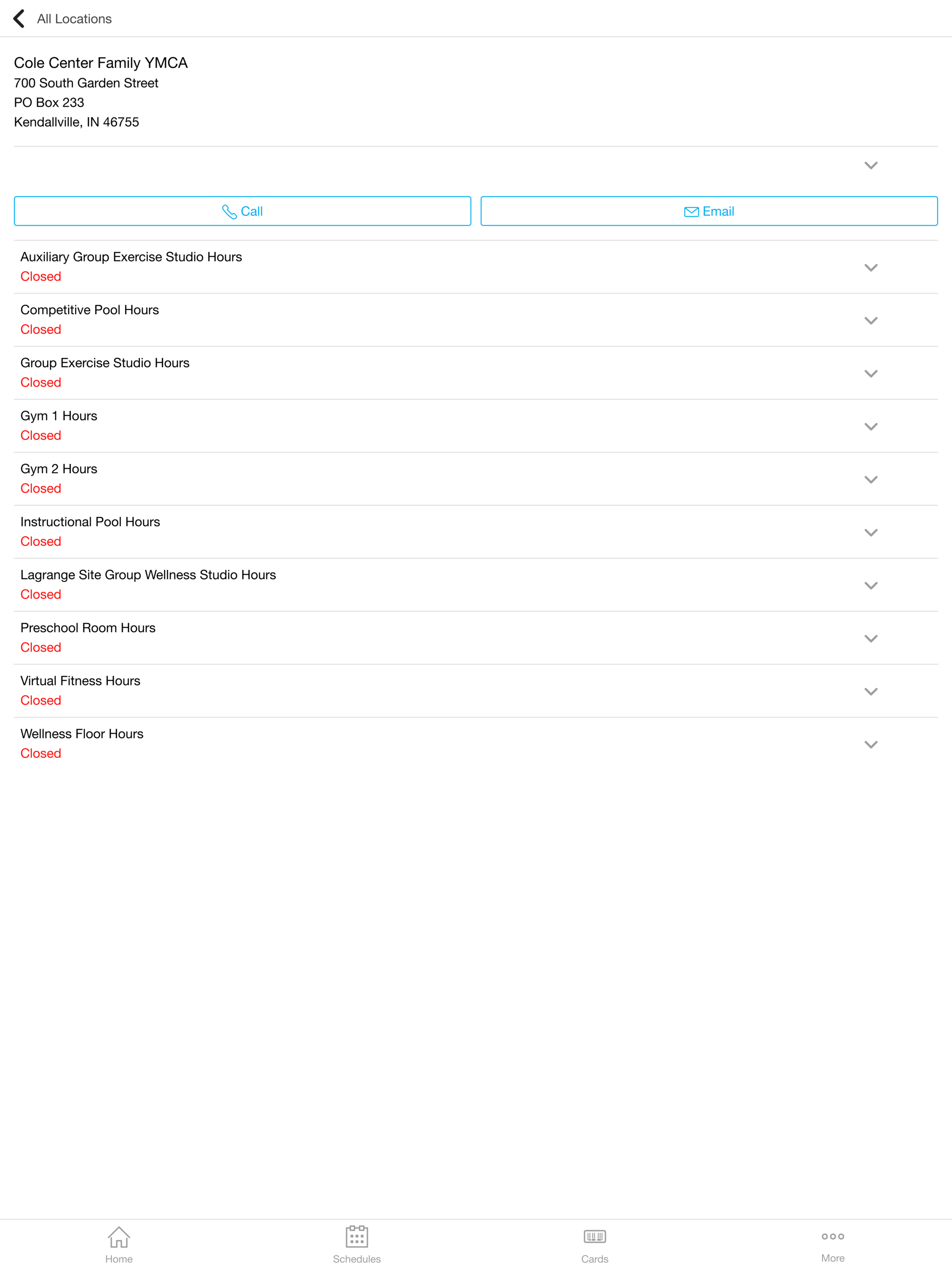Tap the Cole Center Family YMCA title
952x1270 pixels.
[100, 63]
